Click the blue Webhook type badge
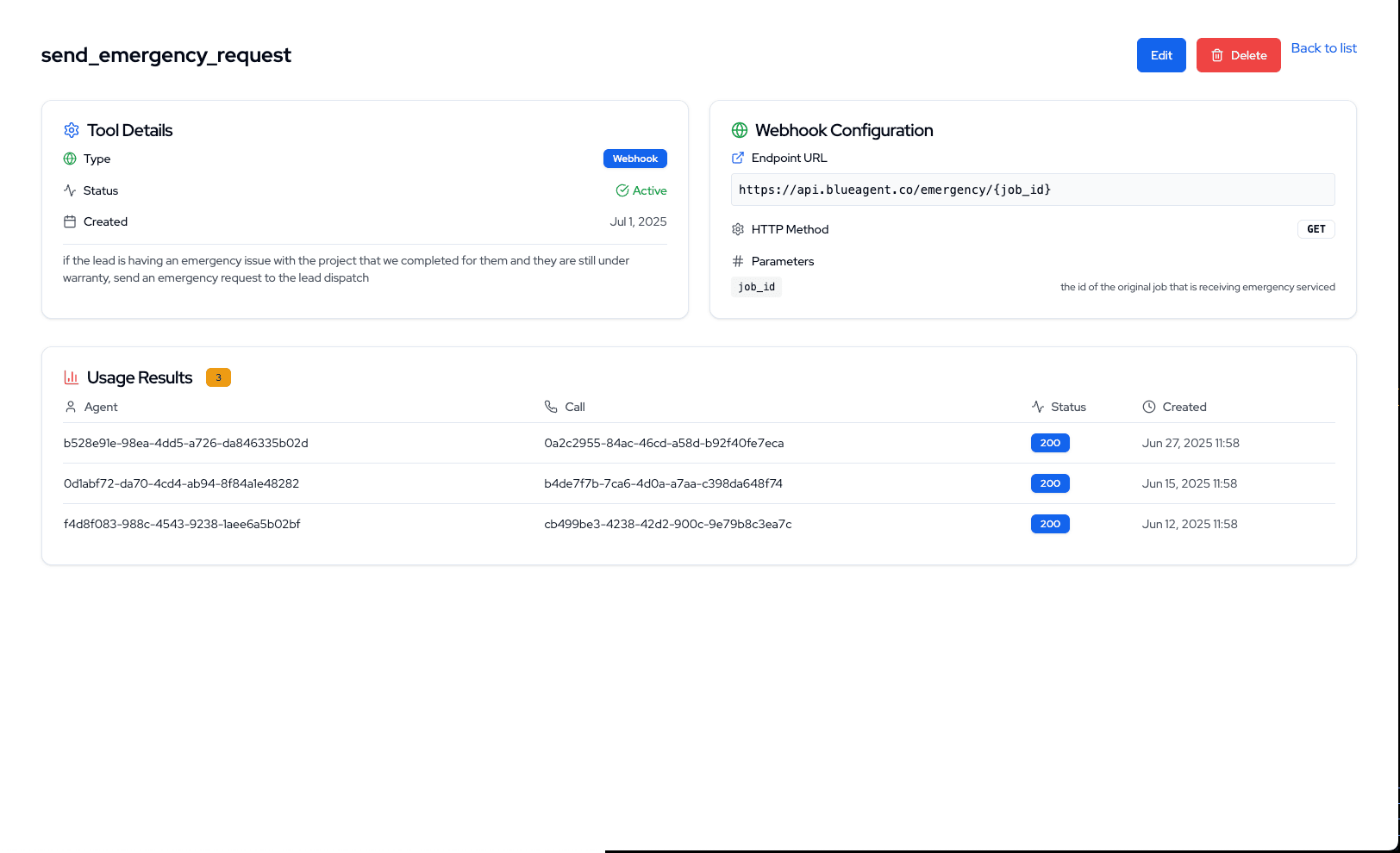 pos(634,159)
